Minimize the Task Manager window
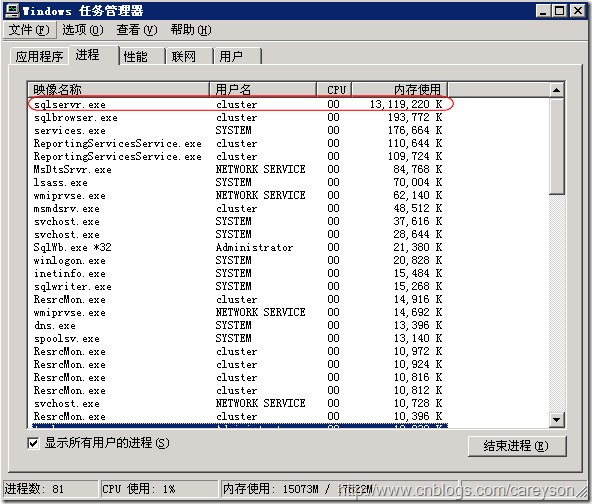This screenshot has width=592, height=504. point(543,11)
